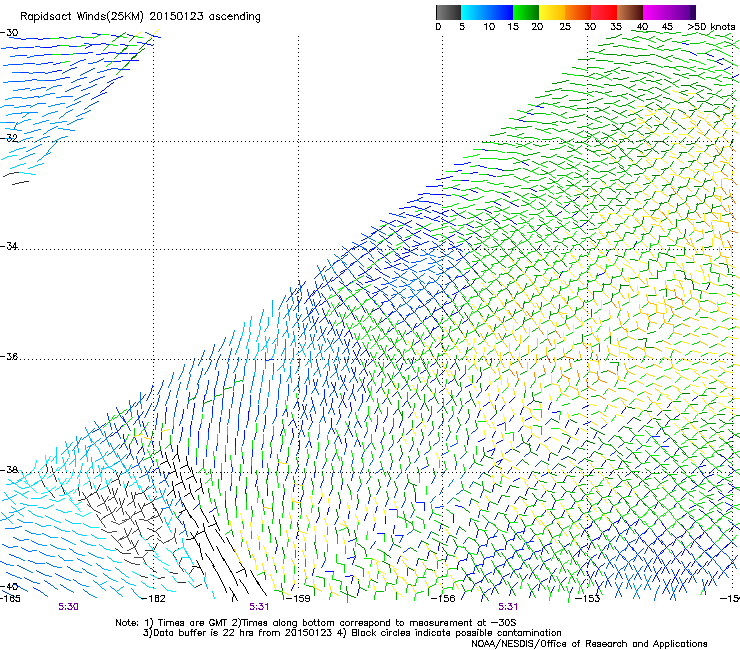The width and height of the screenshot is (740, 650).
Task: Click the ">50 knots" legend label
Action: click(x=711, y=27)
